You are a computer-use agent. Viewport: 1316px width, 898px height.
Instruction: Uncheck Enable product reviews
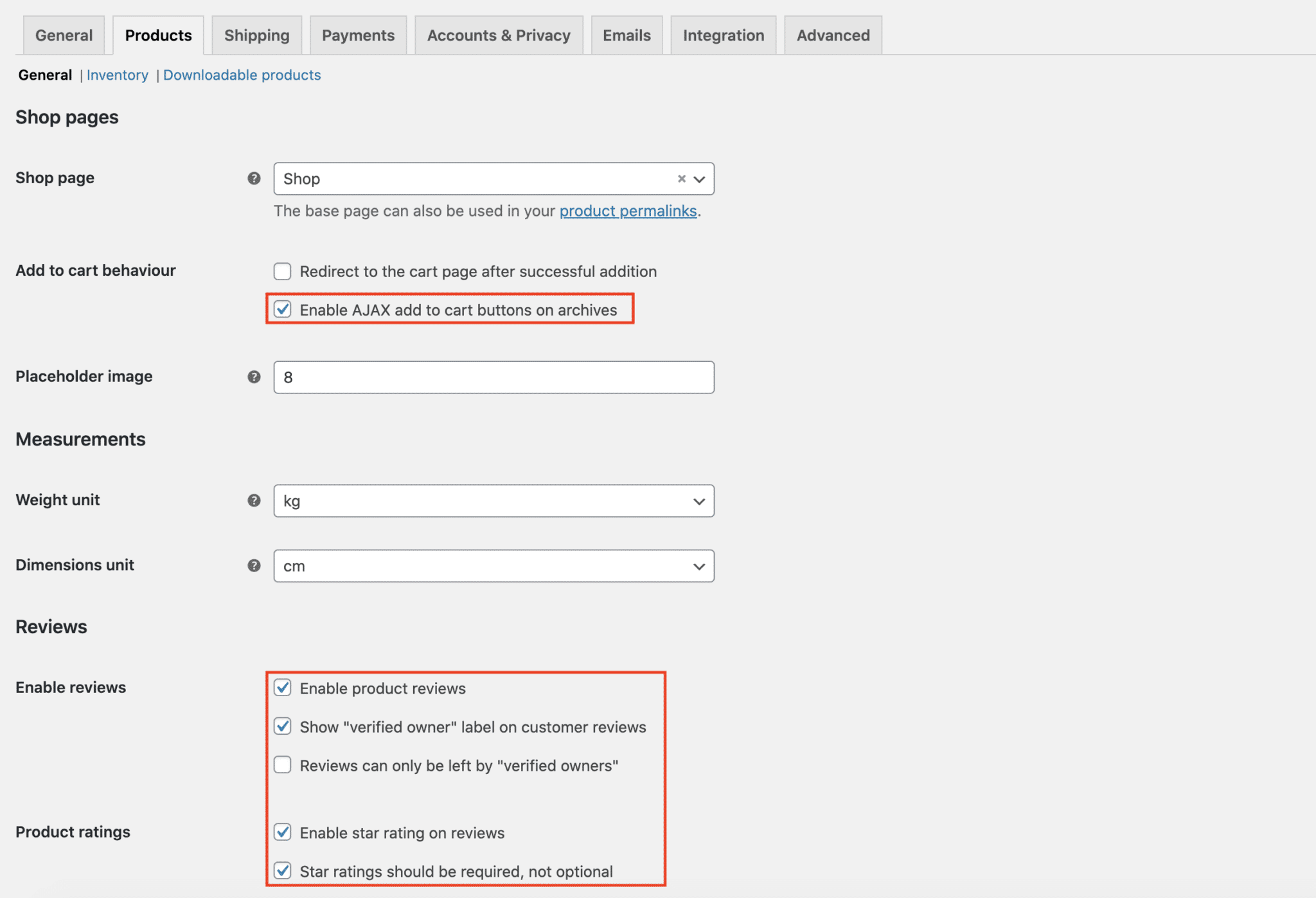[283, 688]
